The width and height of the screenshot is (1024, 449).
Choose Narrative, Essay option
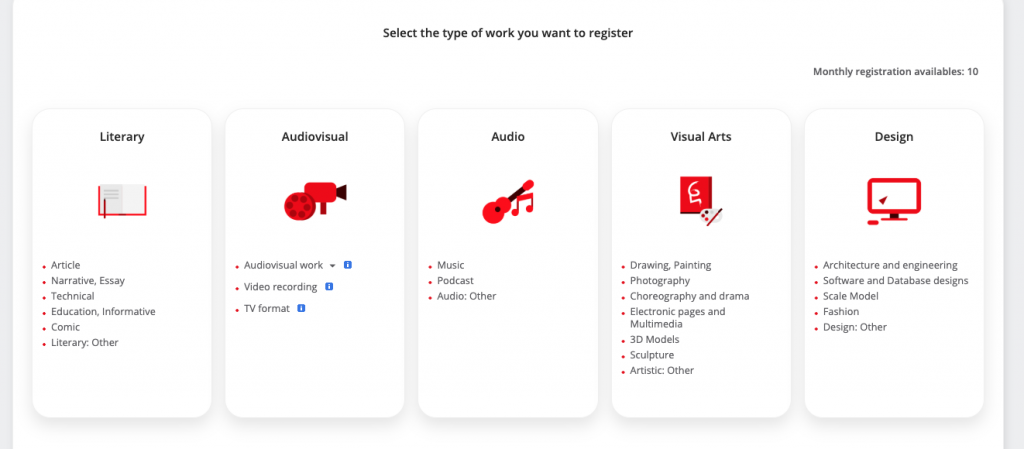[88, 281]
